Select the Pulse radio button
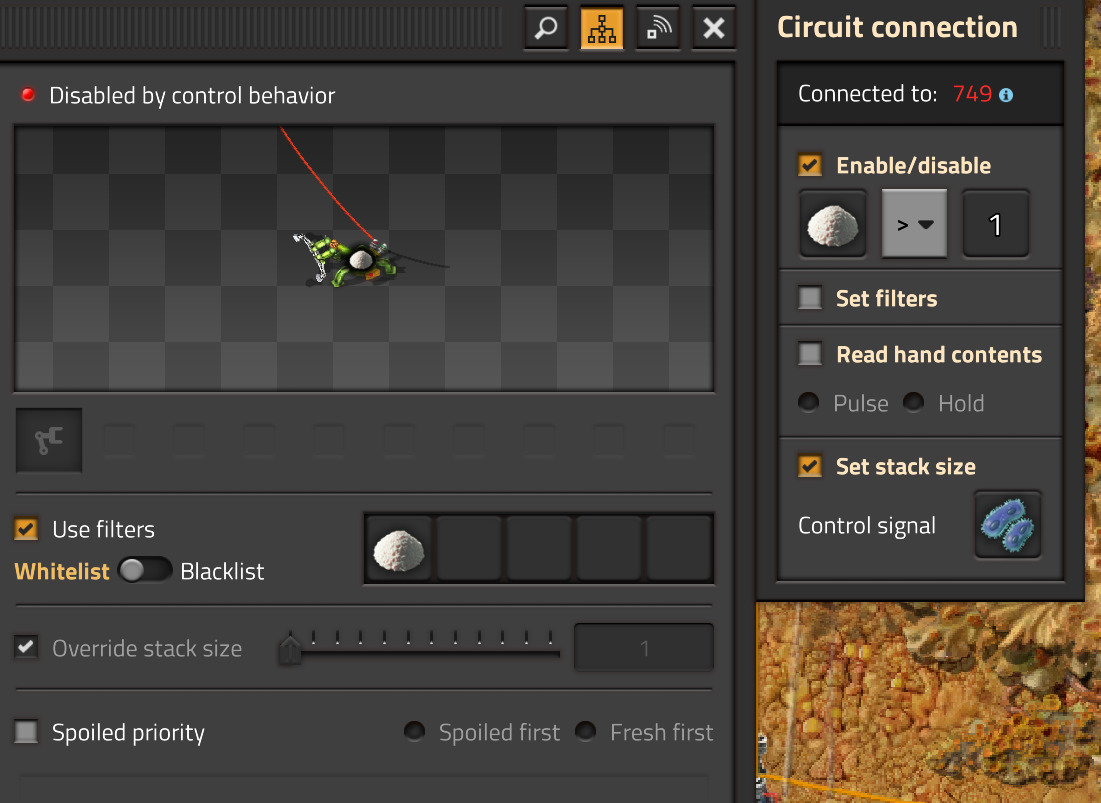 [809, 403]
